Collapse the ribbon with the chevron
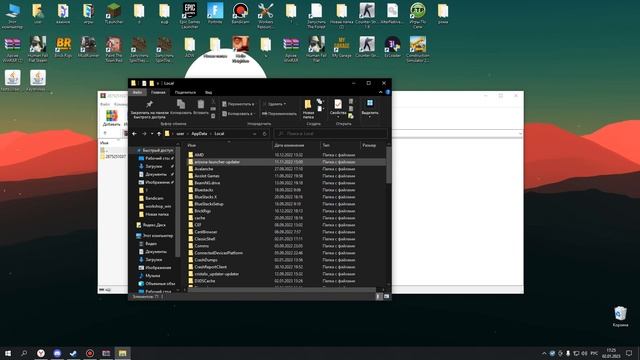This screenshot has width=640, height=360. pyautogui.click(x=380, y=92)
